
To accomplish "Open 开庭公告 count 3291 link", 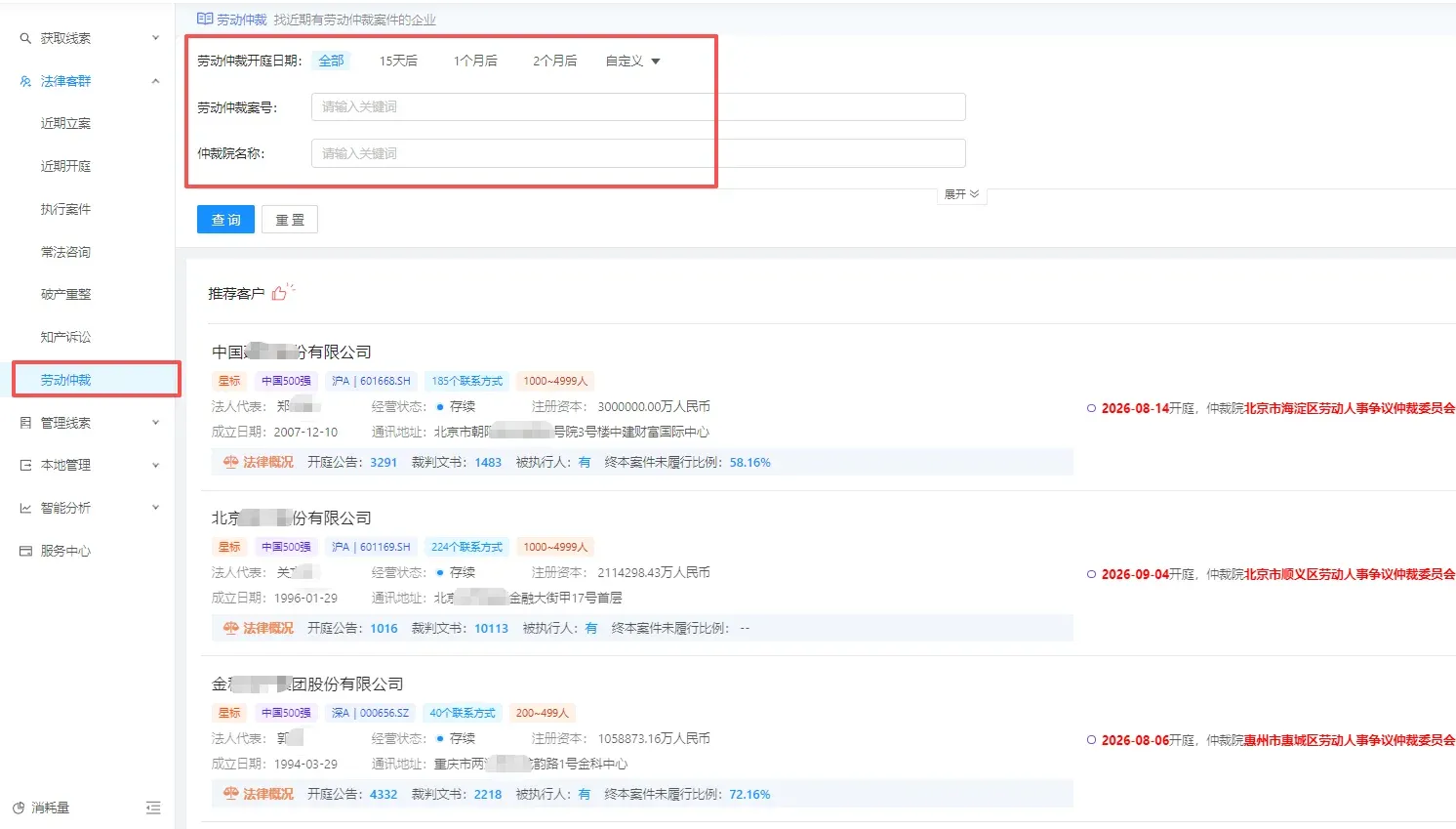I will 384,462.
